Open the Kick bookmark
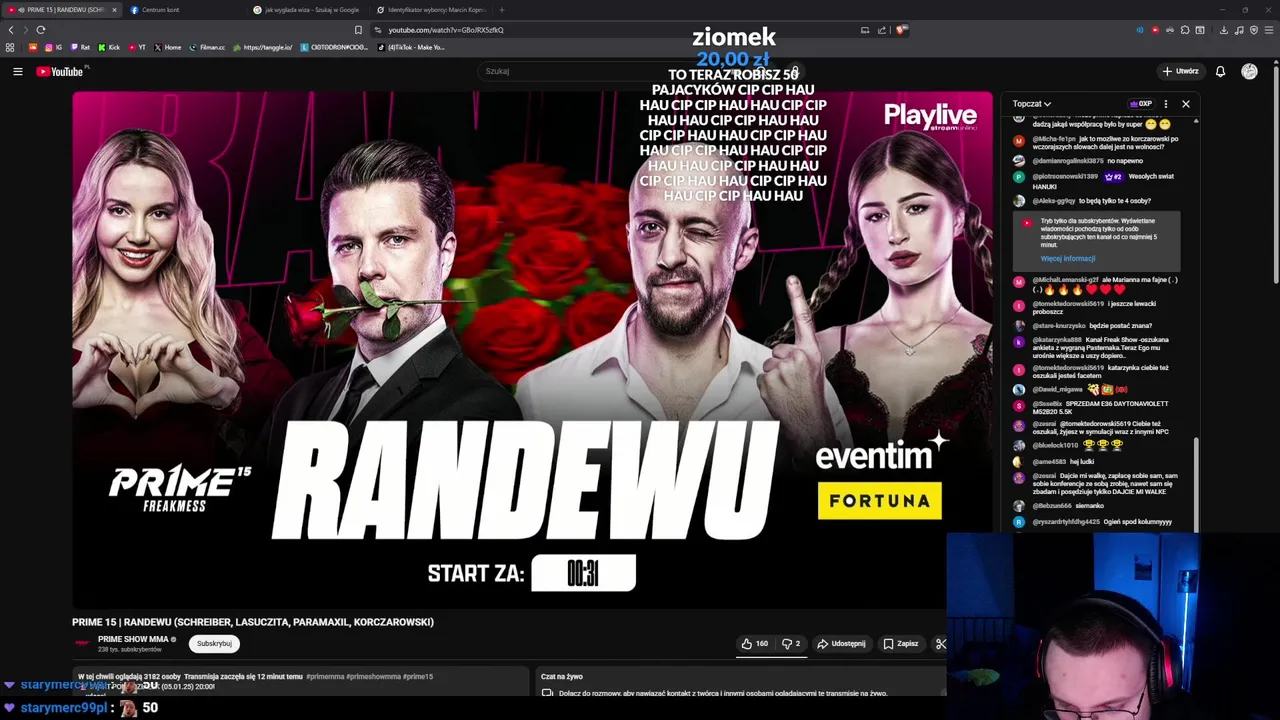Image resolution: width=1280 pixels, height=720 pixels. 109,47
